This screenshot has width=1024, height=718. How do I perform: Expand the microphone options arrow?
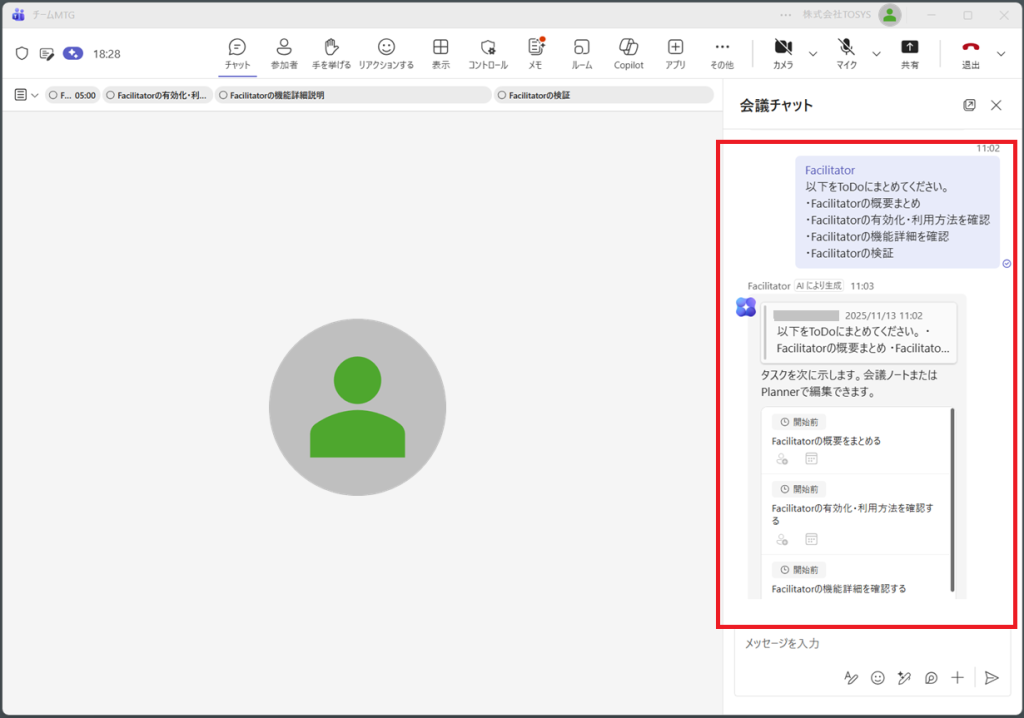(877, 53)
